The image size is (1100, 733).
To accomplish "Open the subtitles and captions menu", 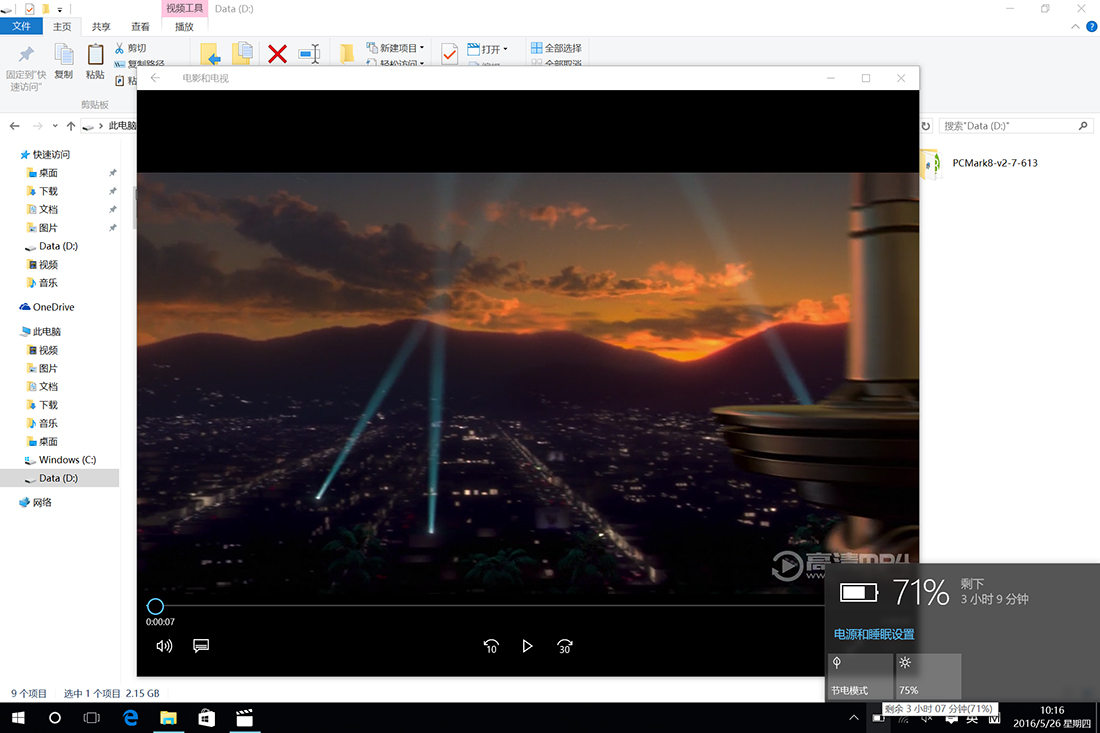I will pyautogui.click(x=201, y=645).
